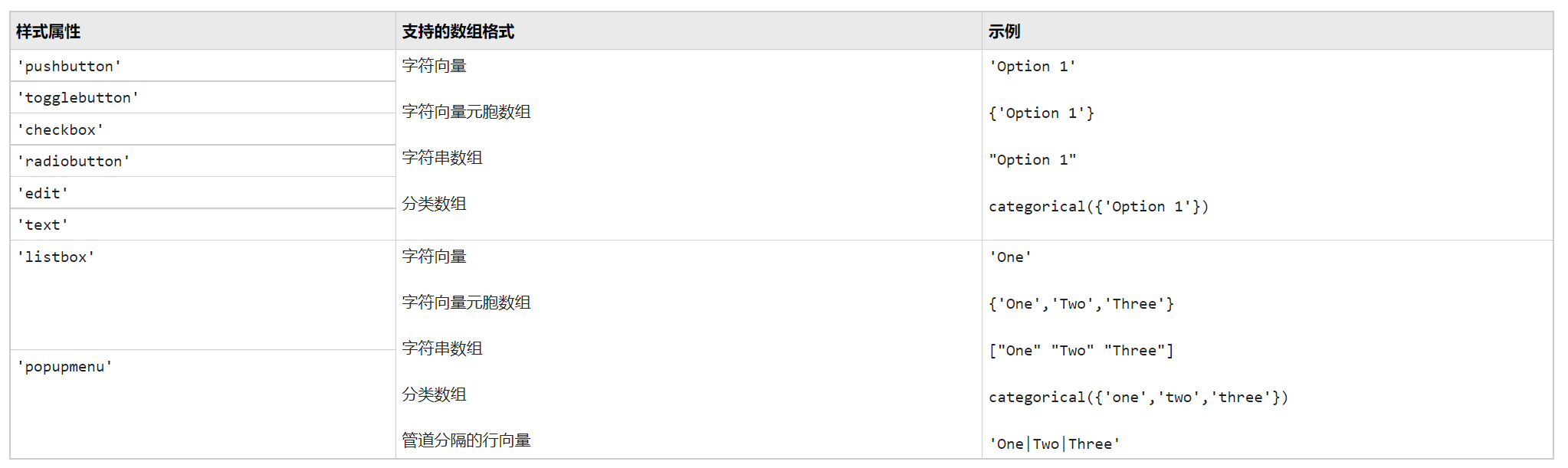Click the double-quoted "Option 1" string example
The width and height of the screenshot is (1568, 468).
1032,160
